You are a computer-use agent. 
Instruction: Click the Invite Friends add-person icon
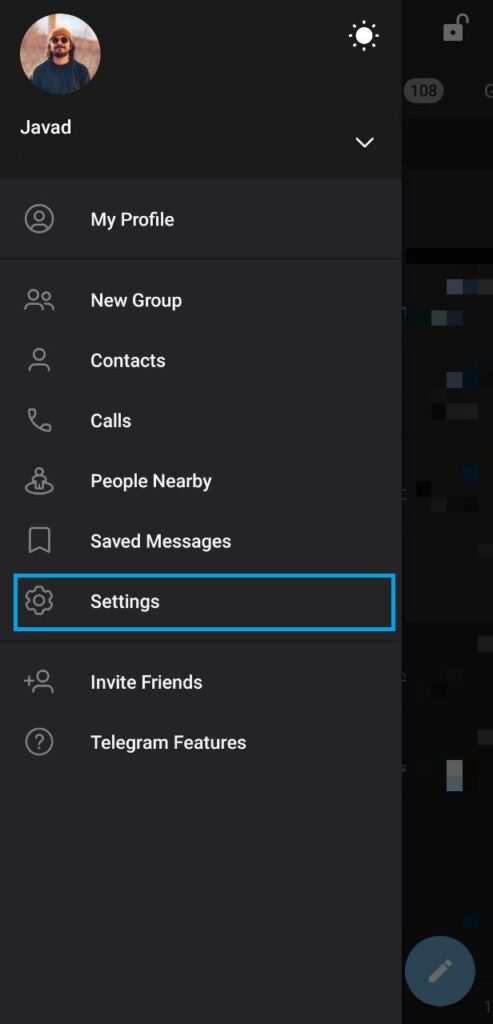coord(39,682)
